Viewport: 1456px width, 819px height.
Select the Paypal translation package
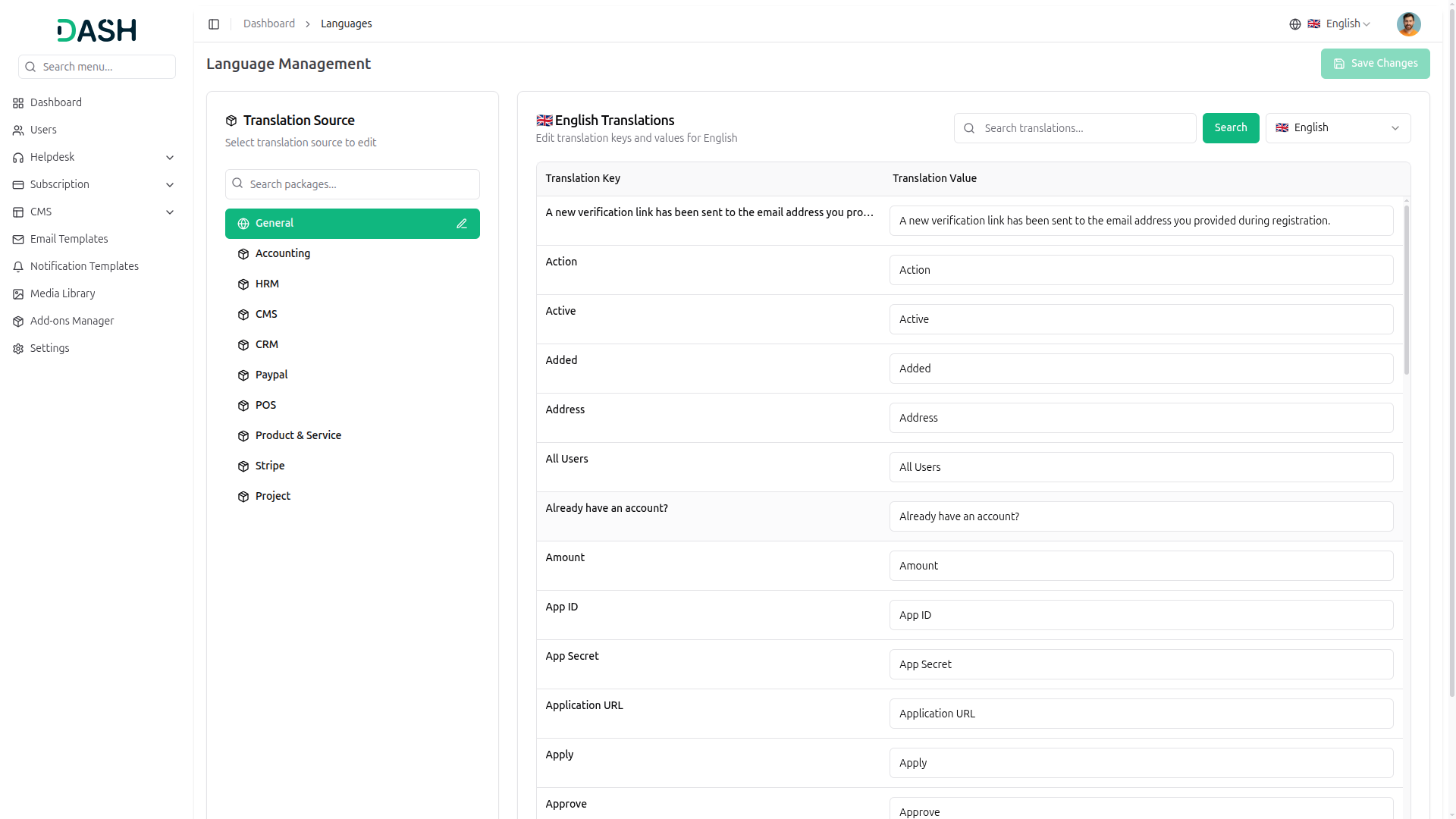271,375
